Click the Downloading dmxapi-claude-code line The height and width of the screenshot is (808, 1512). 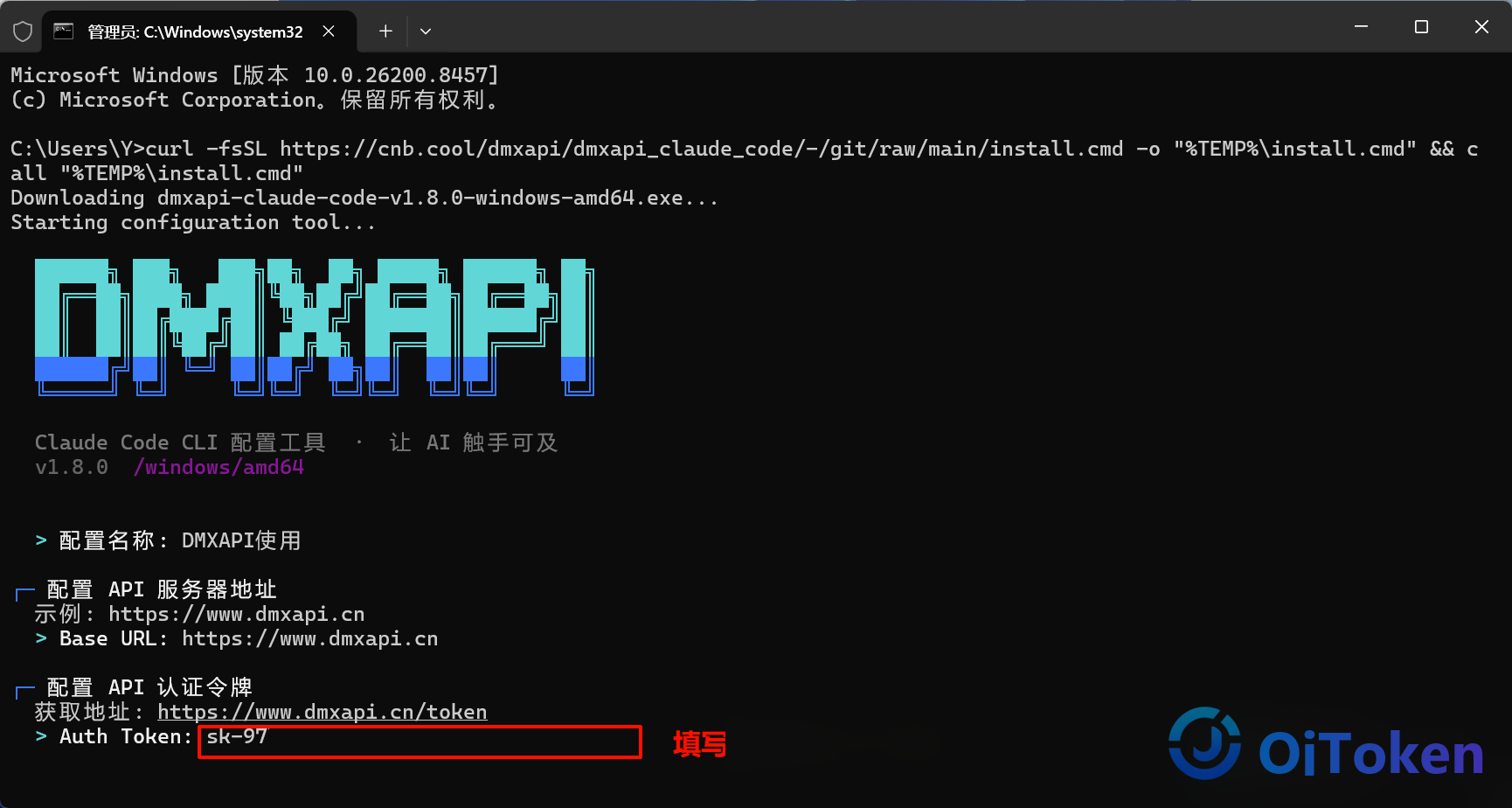tap(364, 198)
